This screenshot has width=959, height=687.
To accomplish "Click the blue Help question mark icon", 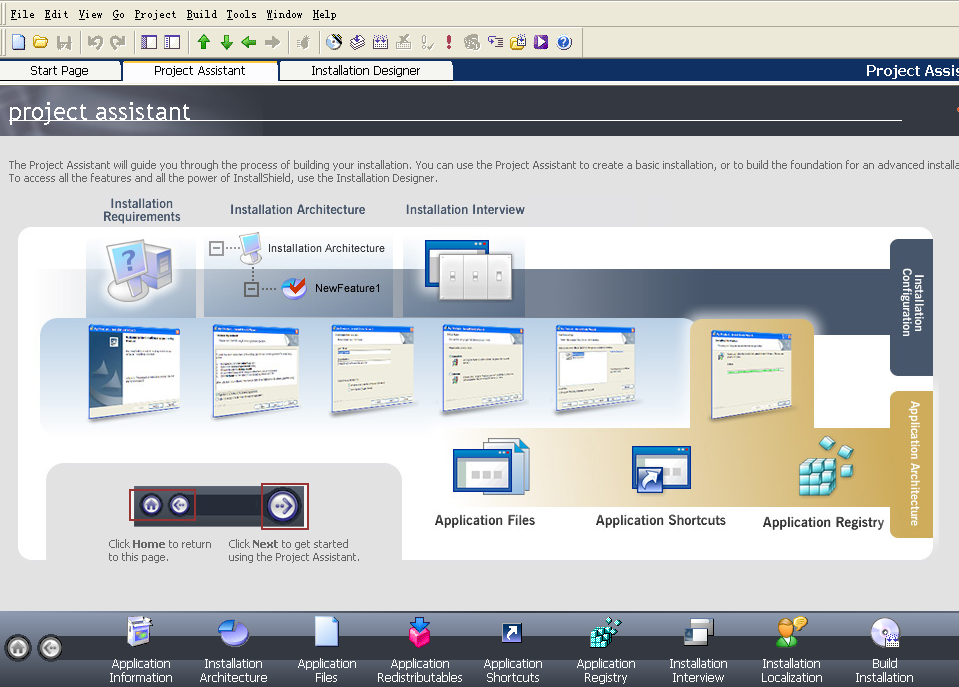I will click(x=564, y=42).
